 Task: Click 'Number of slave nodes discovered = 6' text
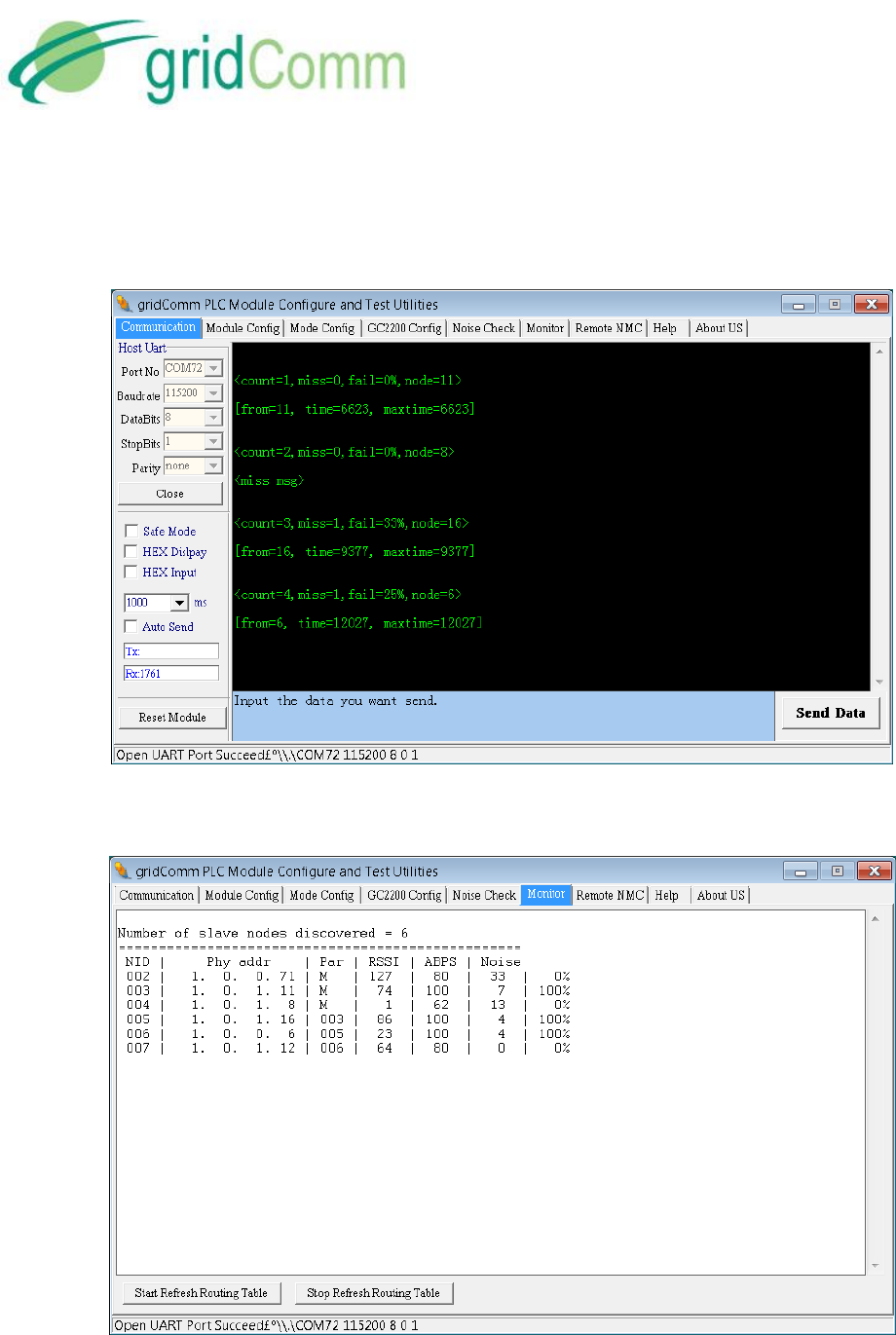pos(262,933)
